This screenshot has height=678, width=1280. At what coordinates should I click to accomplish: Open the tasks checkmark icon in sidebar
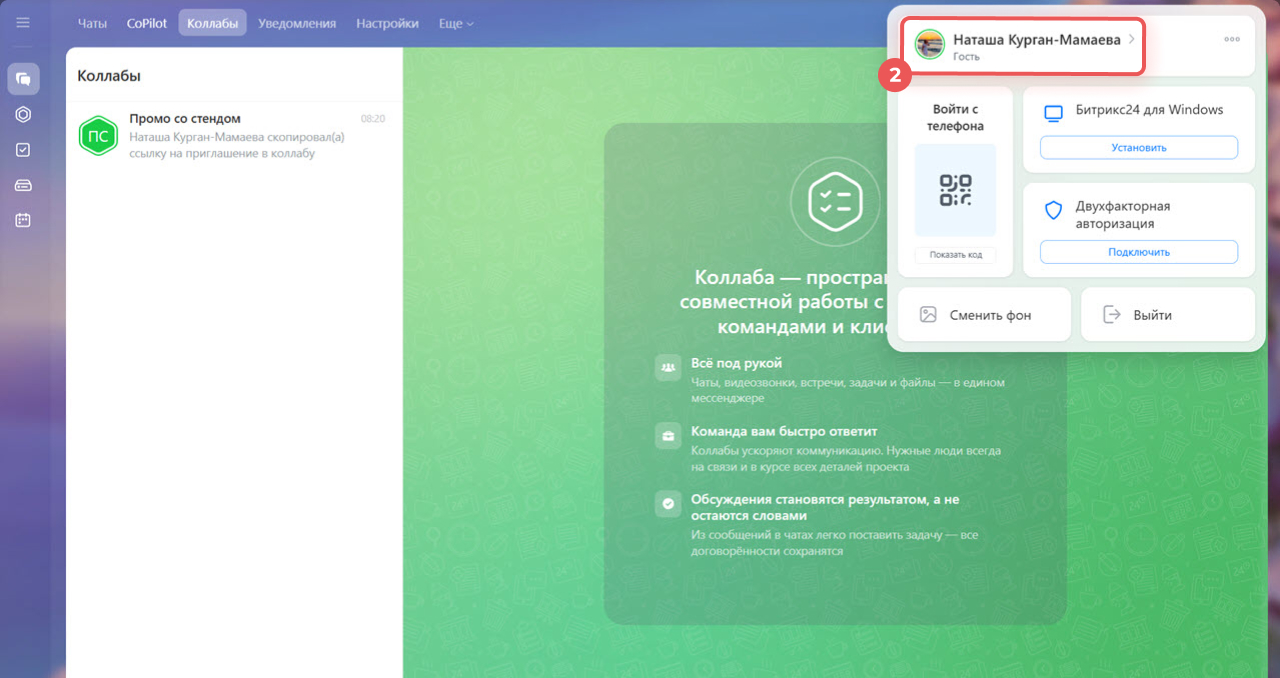(23, 149)
